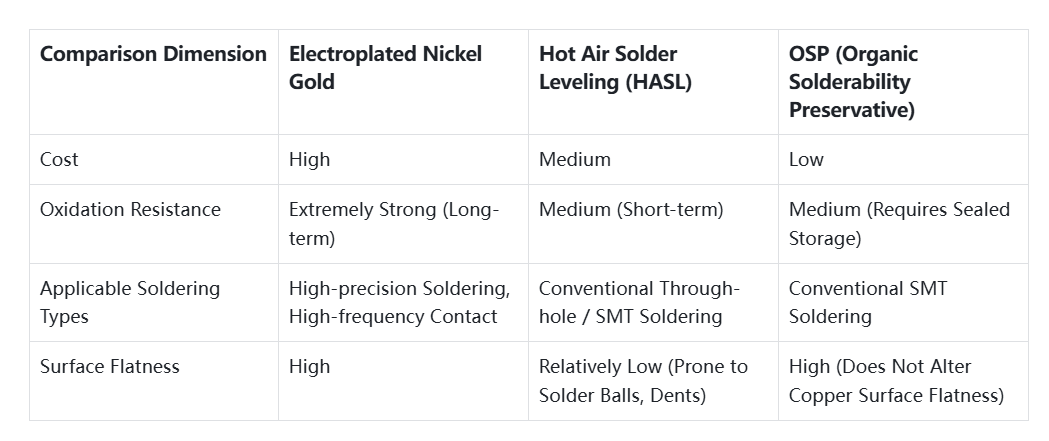Select the 'Medium (Requires Sealed Storage)' cell

899,224
